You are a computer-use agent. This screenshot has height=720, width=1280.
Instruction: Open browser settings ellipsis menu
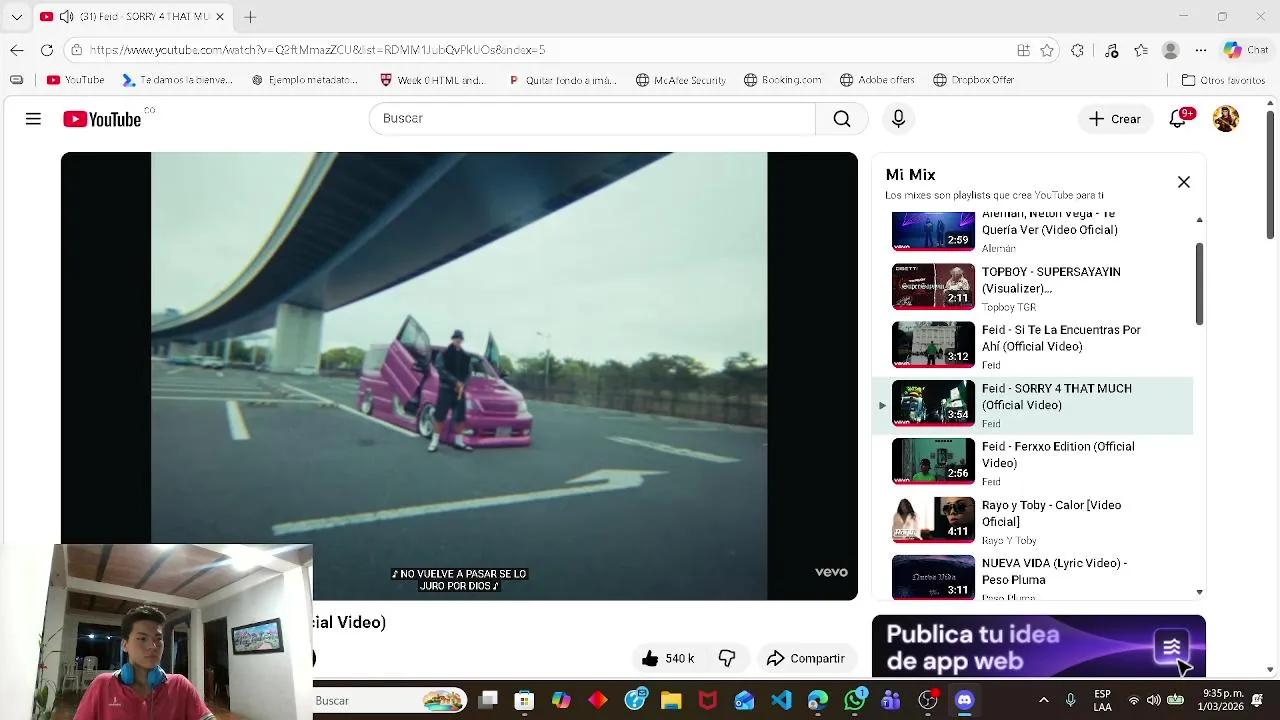coord(1201,50)
